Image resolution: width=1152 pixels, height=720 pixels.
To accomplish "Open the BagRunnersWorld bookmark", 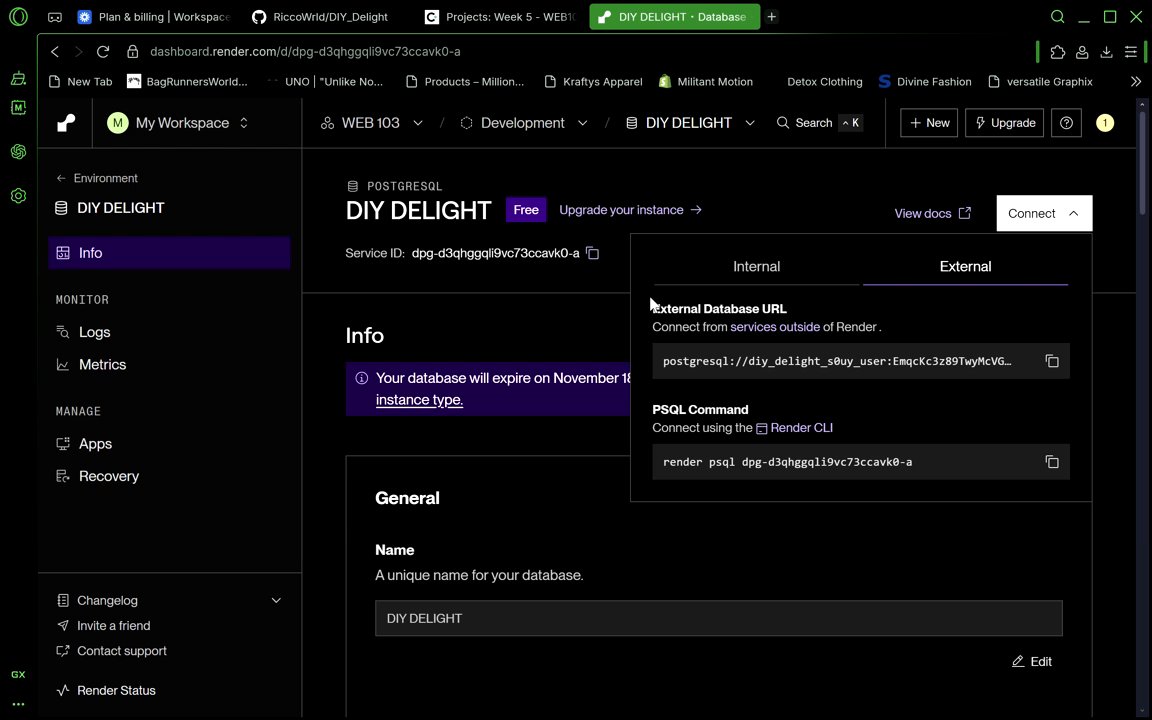I will (x=187, y=82).
